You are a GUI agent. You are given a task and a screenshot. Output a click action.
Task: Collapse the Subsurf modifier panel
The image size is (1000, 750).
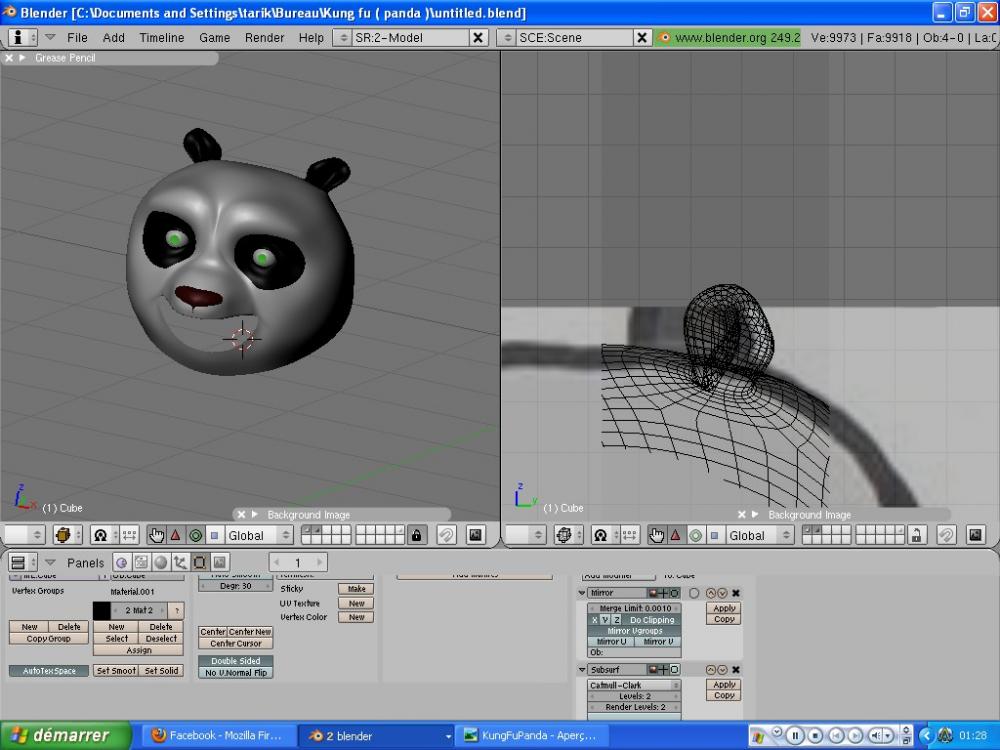(x=582, y=670)
